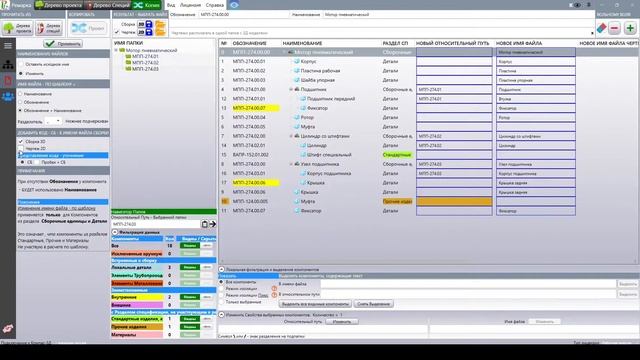The height and width of the screenshot is (360, 640).
Task: Select Оставить исходное имя radio option
Action: coord(21,64)
